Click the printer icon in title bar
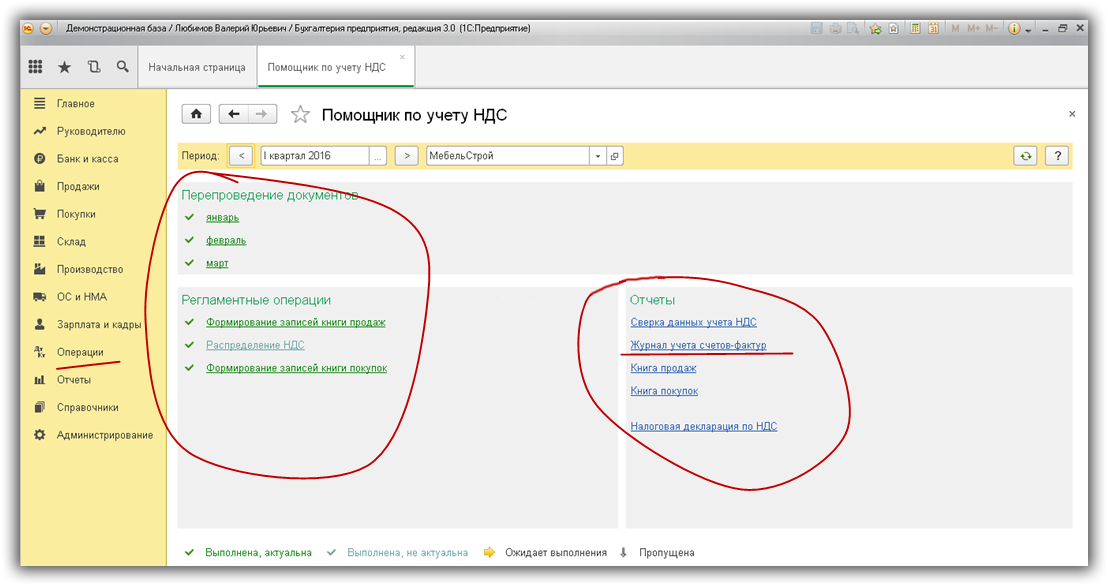Image resolution: width=1108 pixels, height=586 pixels. (835, 28)
